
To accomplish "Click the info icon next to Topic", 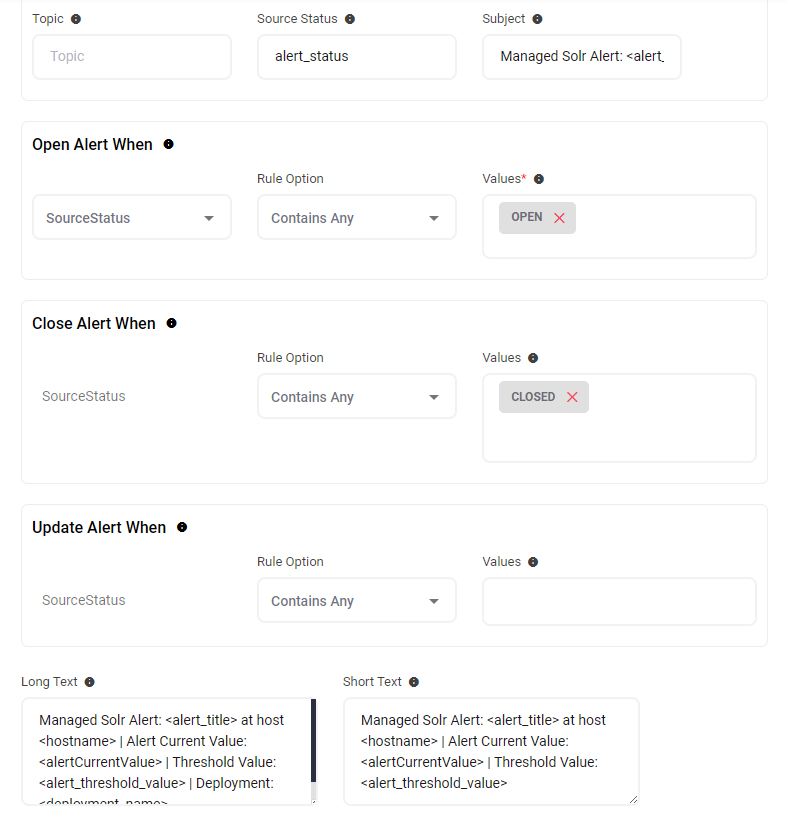I will (x=76, y=19).
